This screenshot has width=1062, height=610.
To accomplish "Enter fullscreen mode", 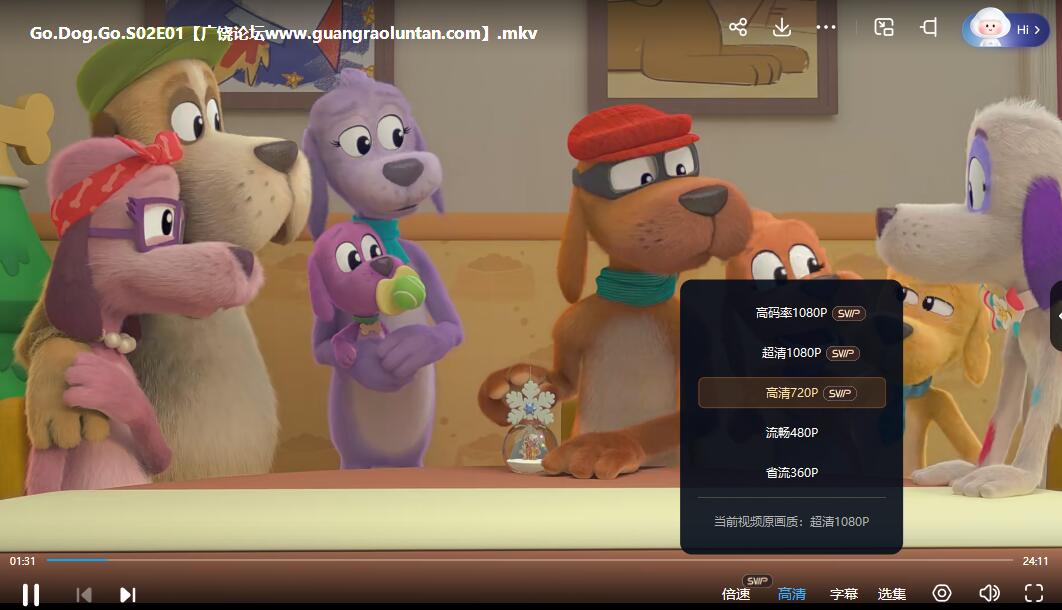I will 1034,594.
